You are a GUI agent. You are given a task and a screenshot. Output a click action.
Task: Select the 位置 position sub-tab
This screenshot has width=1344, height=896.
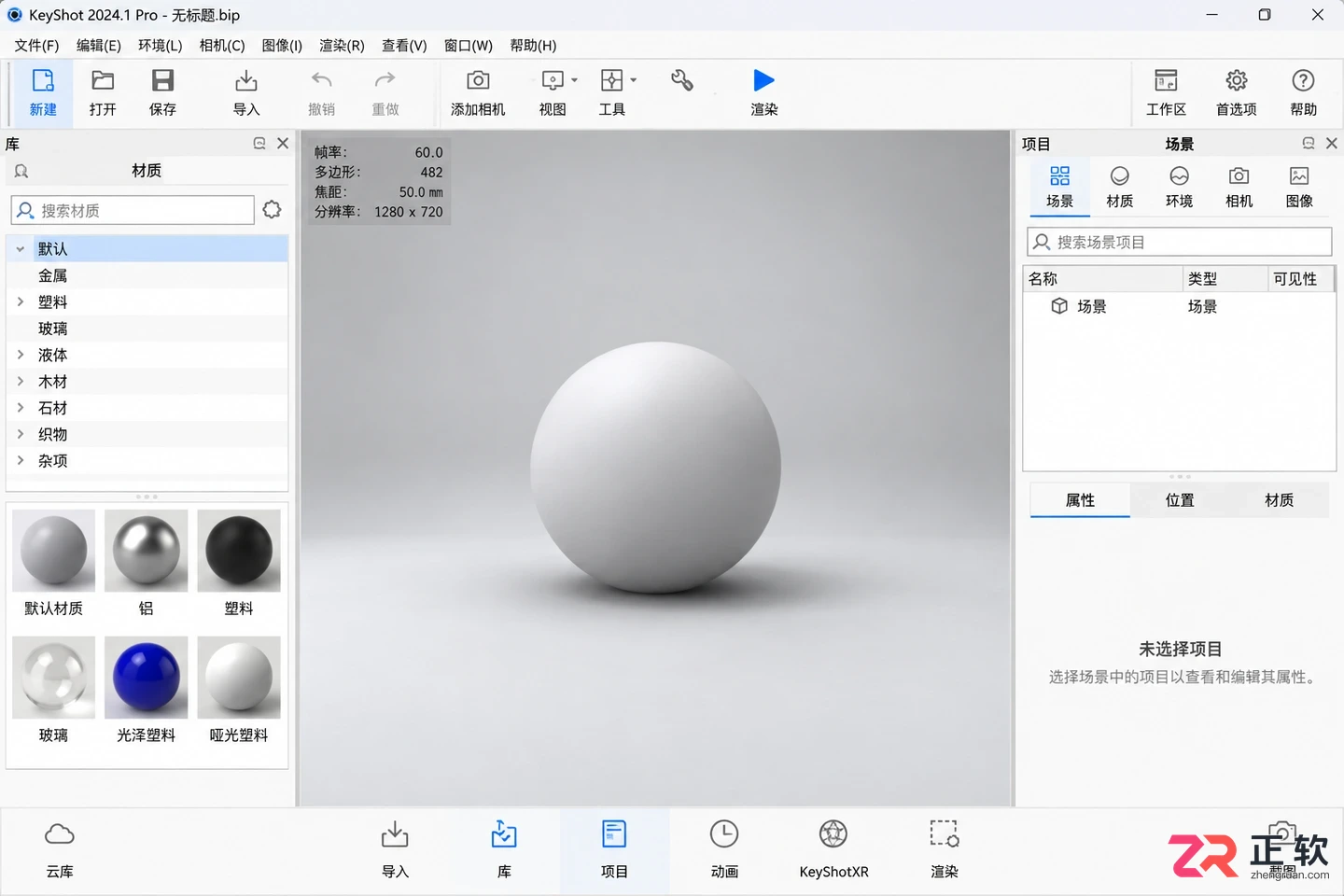1180,500
